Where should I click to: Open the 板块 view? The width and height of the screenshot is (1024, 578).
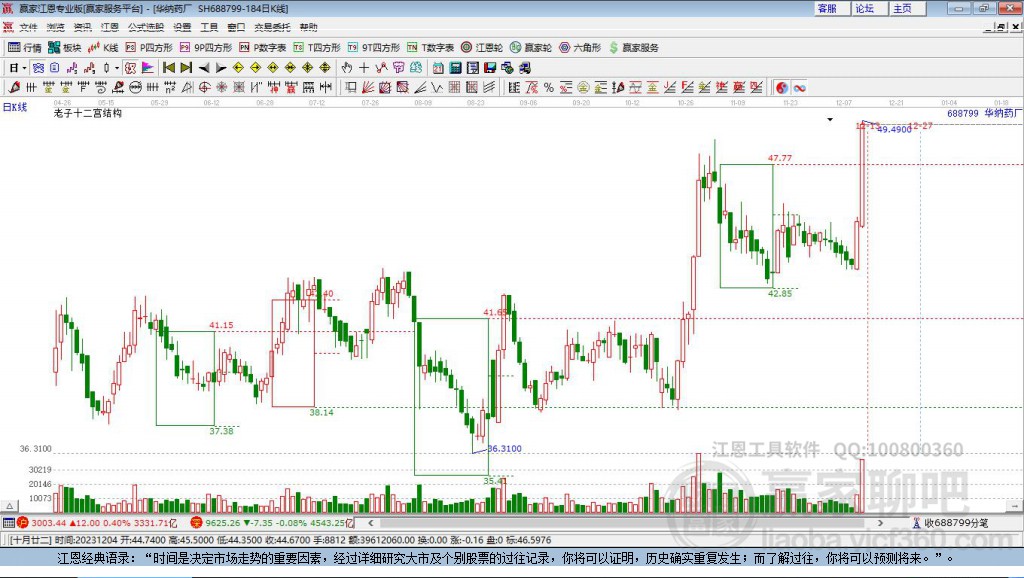(65, 48)
